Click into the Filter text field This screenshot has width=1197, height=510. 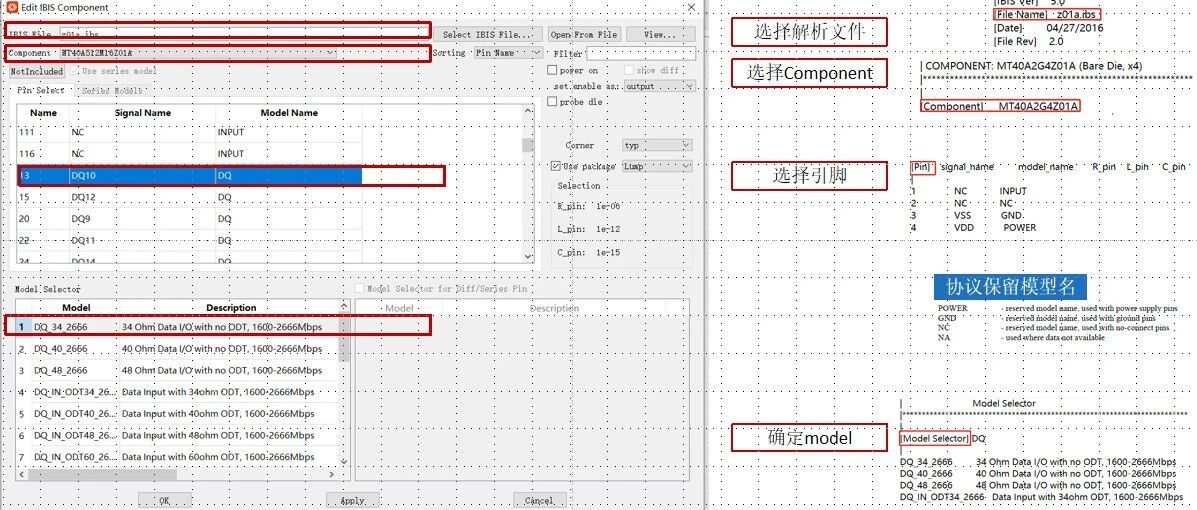coord(640,54)
